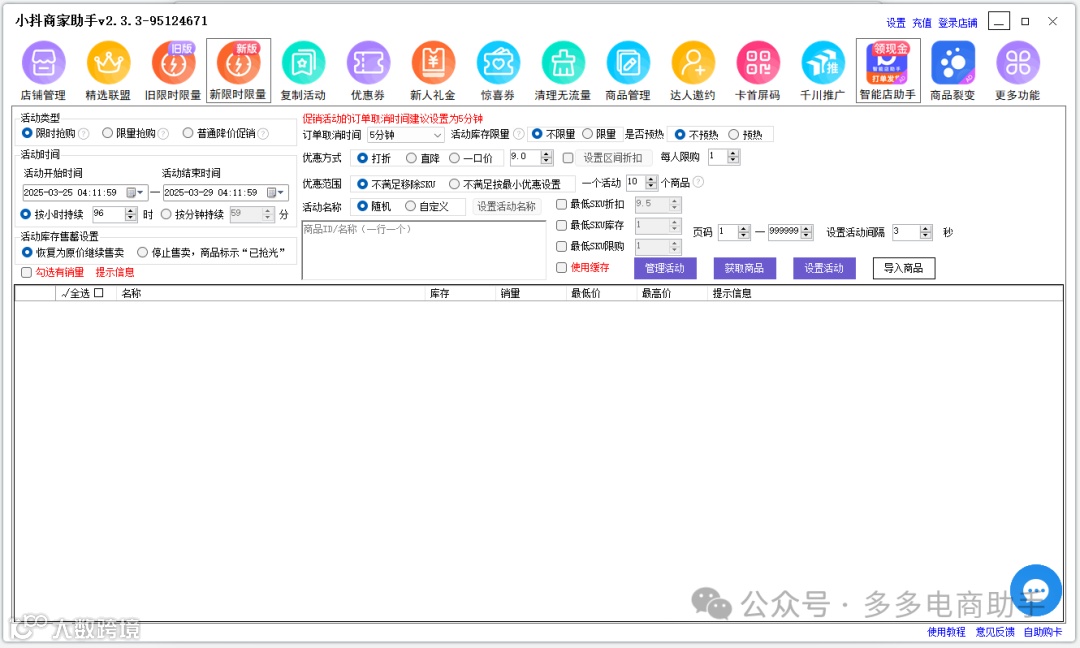Open the 充值 recharge link

pyautogui.click(x=922, y=23)
